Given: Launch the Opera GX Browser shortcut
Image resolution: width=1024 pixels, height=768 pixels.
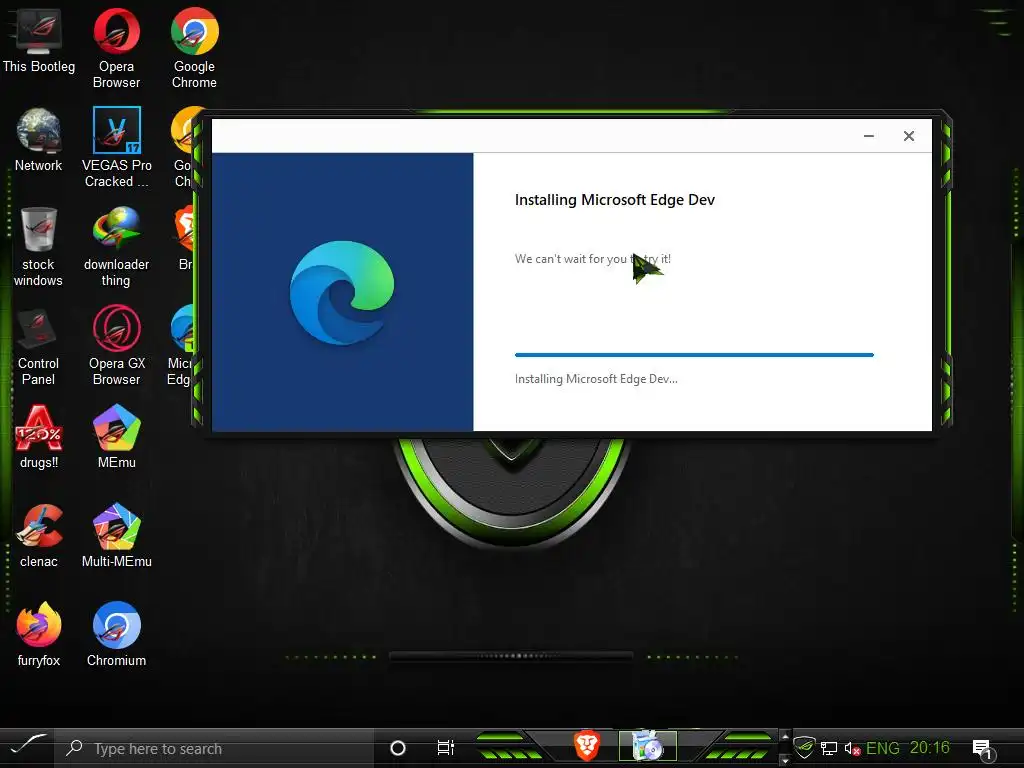Looking at the screenshot, I should 116,345.
